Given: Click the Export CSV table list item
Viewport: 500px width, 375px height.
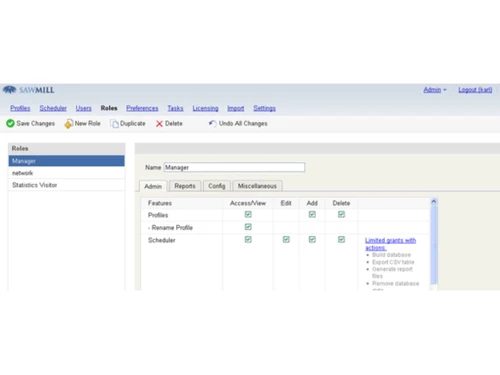Looking at the screenshot, I should click(x=393, y=262).
